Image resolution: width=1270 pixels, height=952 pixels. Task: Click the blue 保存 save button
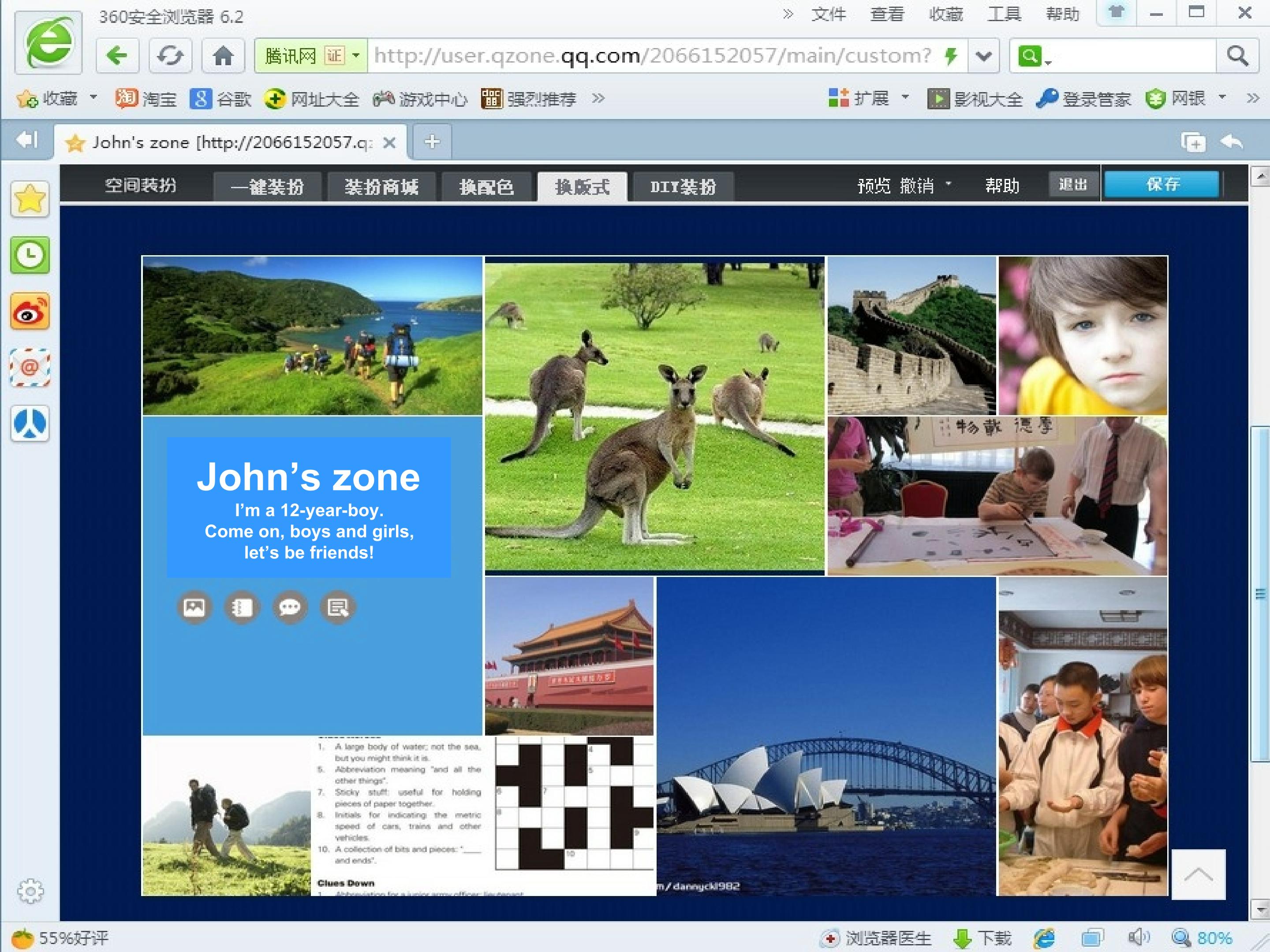[1162, 184]
